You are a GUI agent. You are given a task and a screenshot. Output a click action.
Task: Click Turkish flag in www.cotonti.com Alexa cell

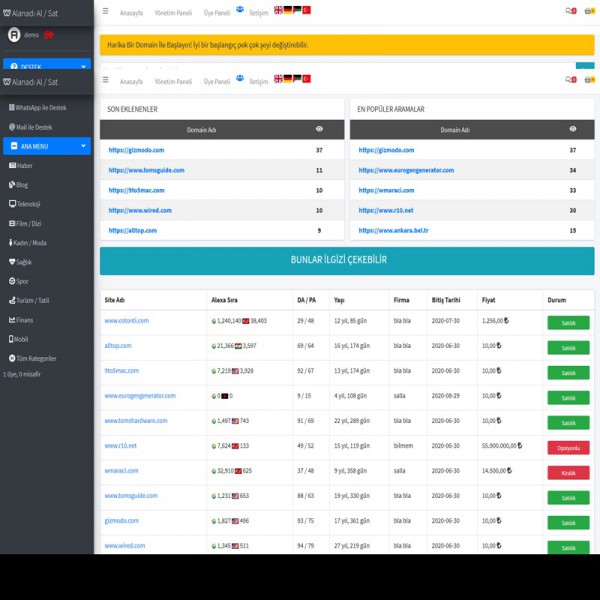click(x=246, y=321)
